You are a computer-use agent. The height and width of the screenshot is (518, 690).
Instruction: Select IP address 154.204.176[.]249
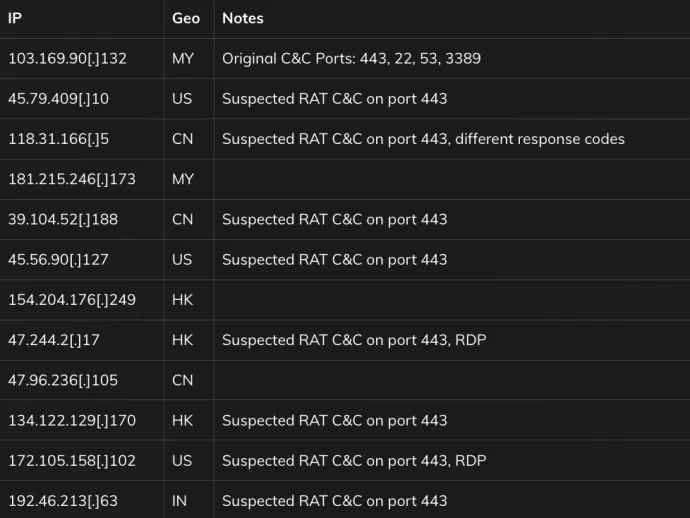click(72, 300)
